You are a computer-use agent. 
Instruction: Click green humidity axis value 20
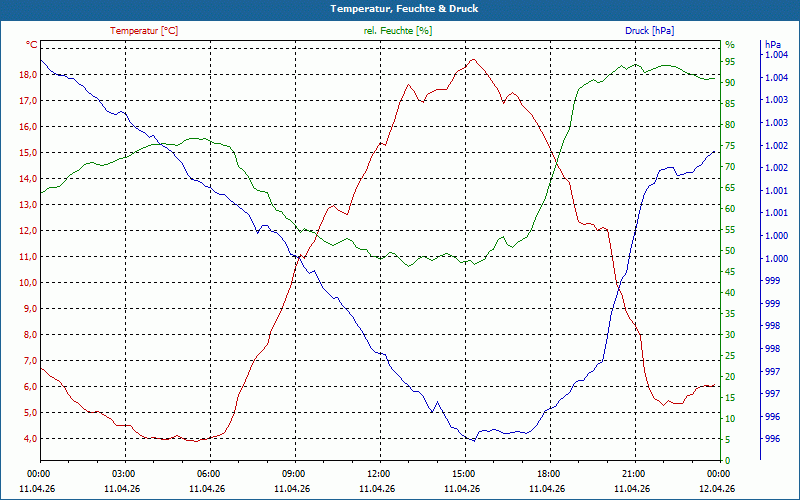(730, 377)
